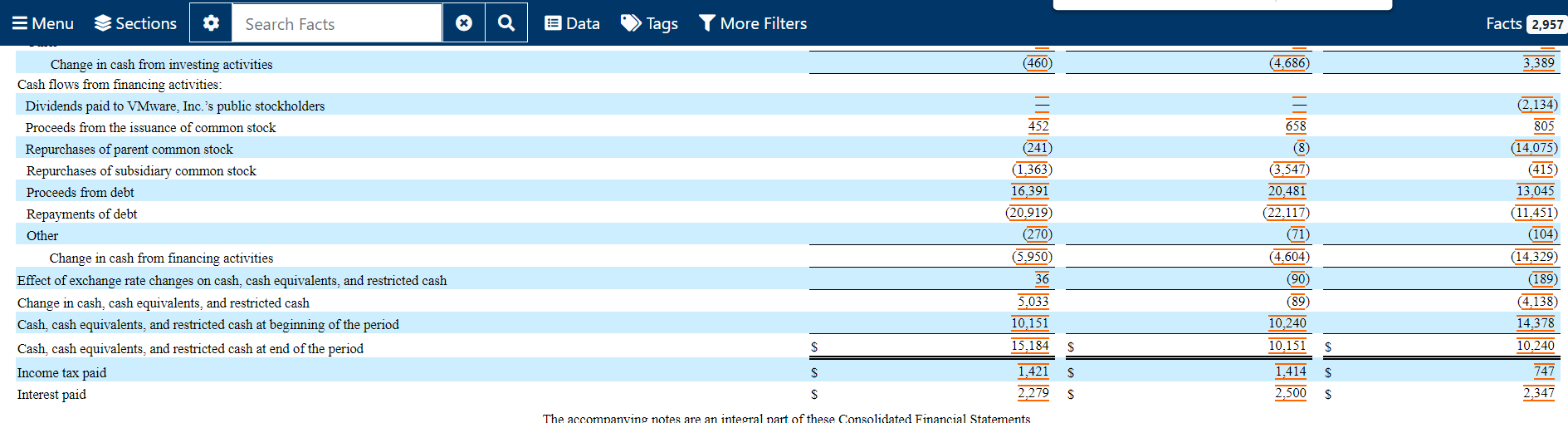Select exchange rate effect value (90)

1297,278
